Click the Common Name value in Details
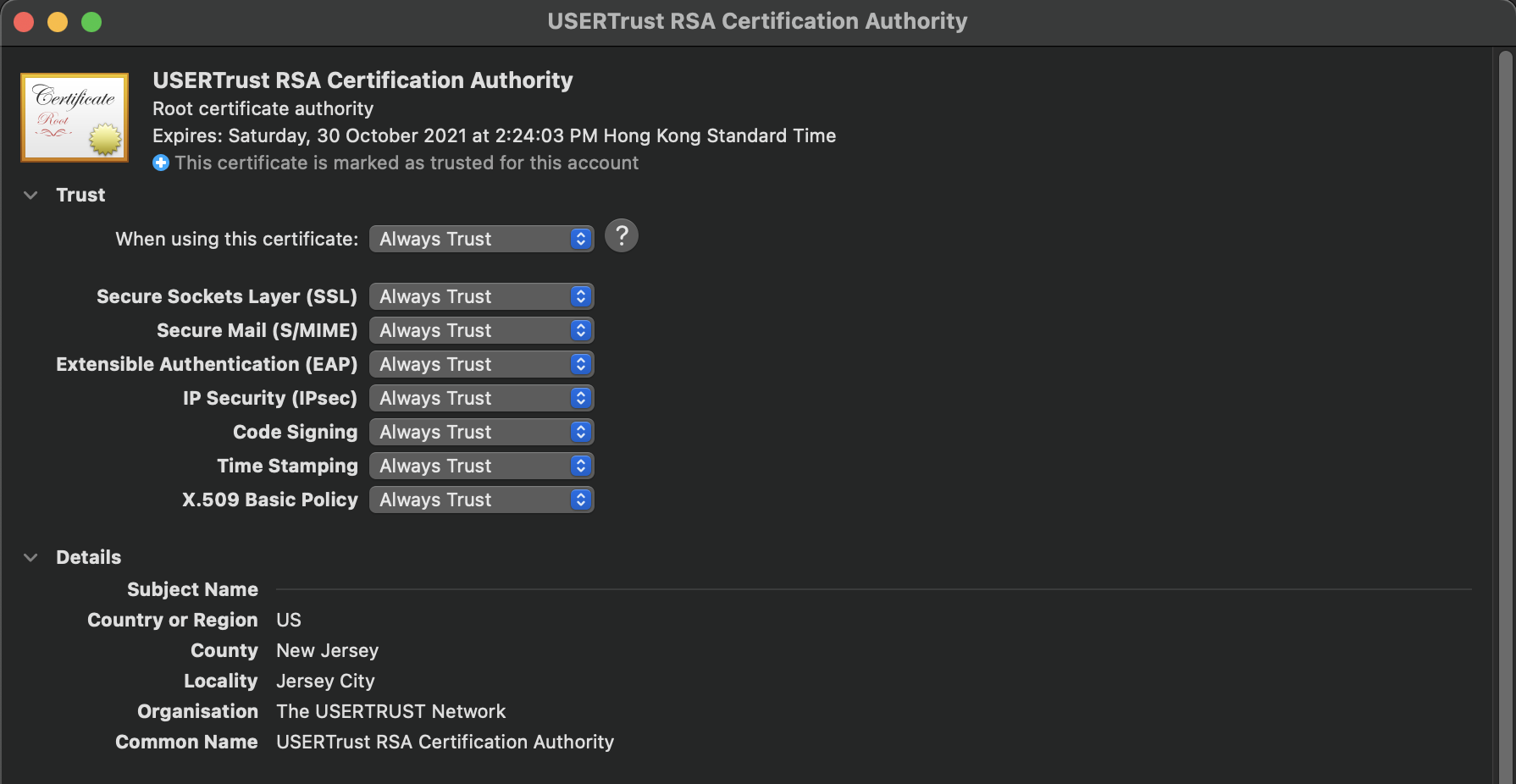 click(445, 742)
